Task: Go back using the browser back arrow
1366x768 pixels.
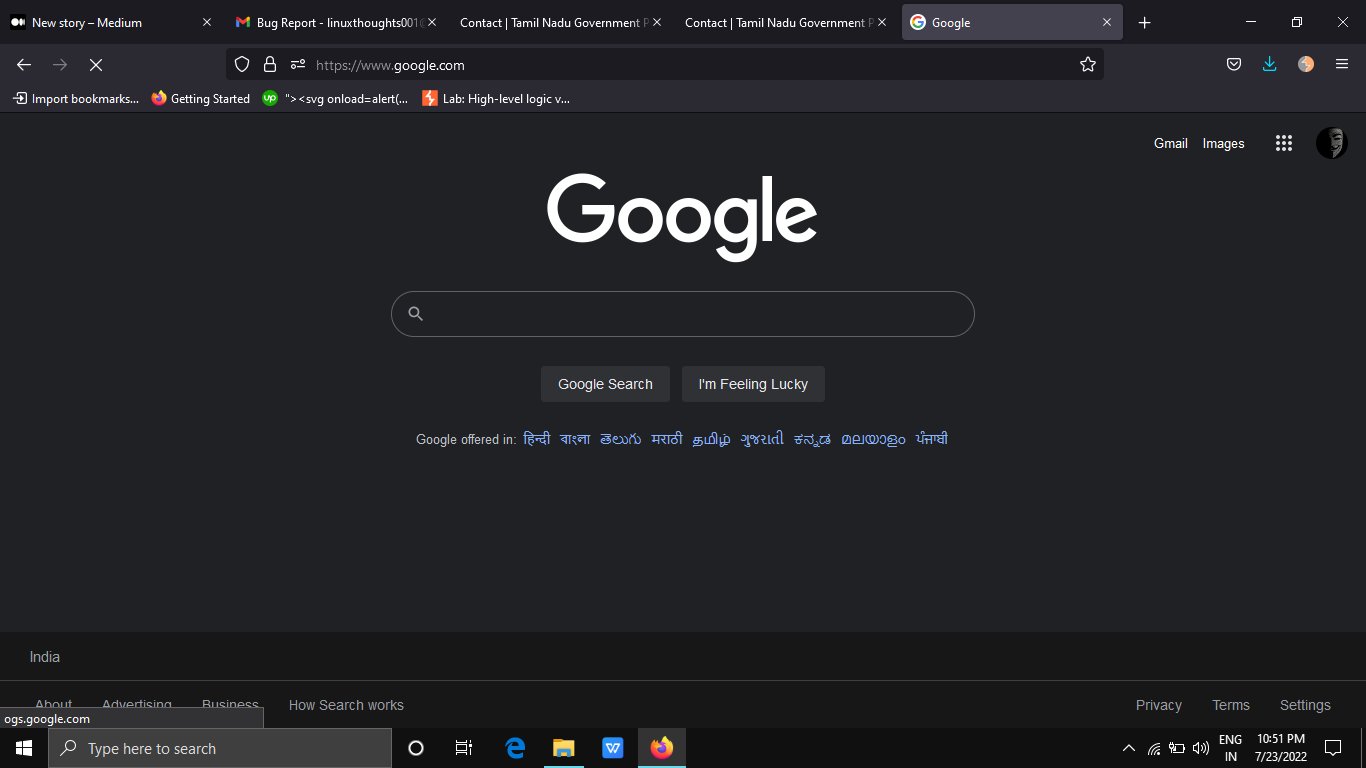Action: (24, 64)
